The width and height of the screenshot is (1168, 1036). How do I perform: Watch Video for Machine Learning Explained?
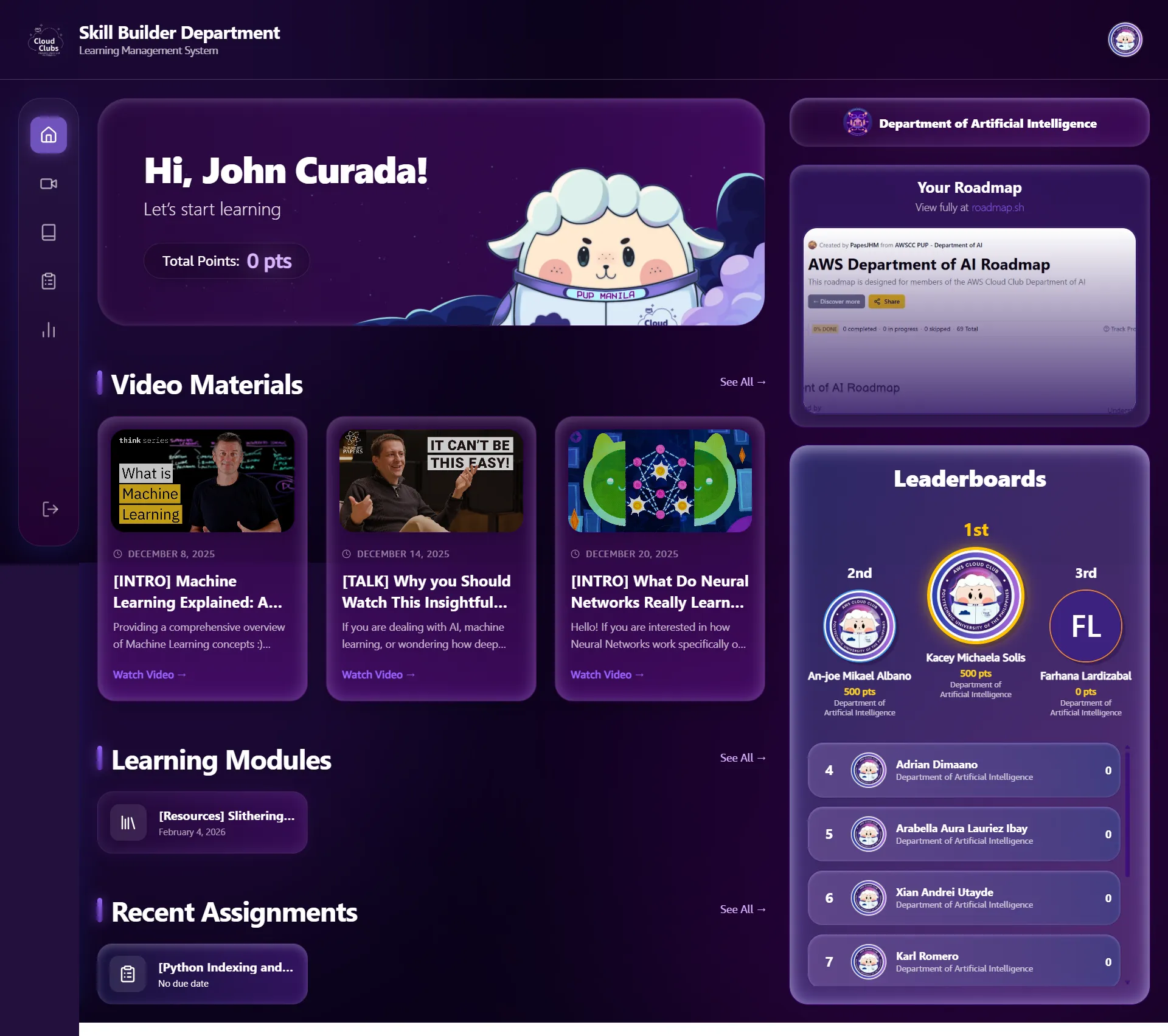coord(150,674)
